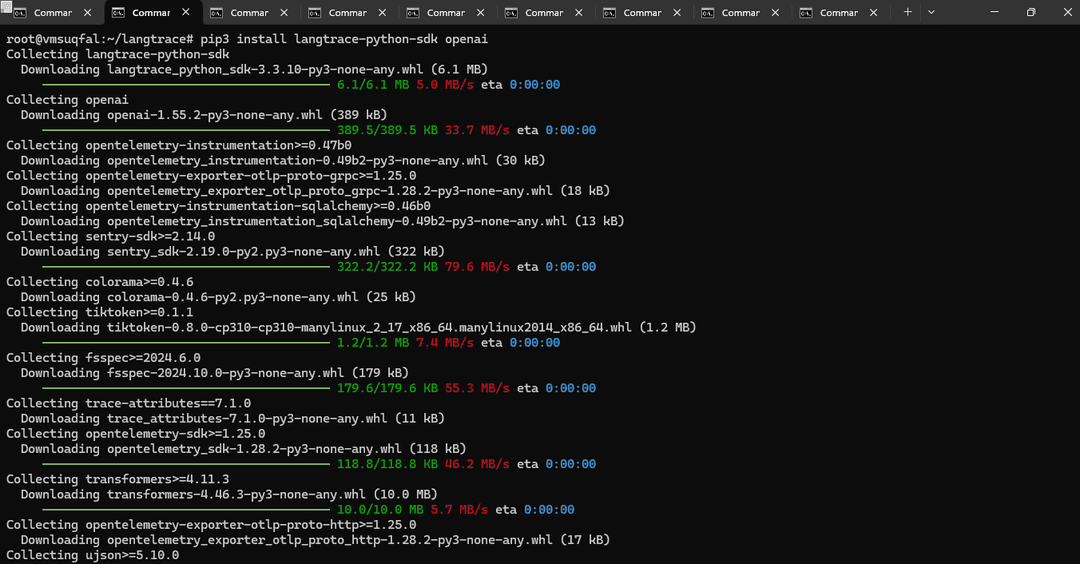This screenshot has width=1080, height=564.
Task: Close the first terminal tab
Action: [87, 13]
